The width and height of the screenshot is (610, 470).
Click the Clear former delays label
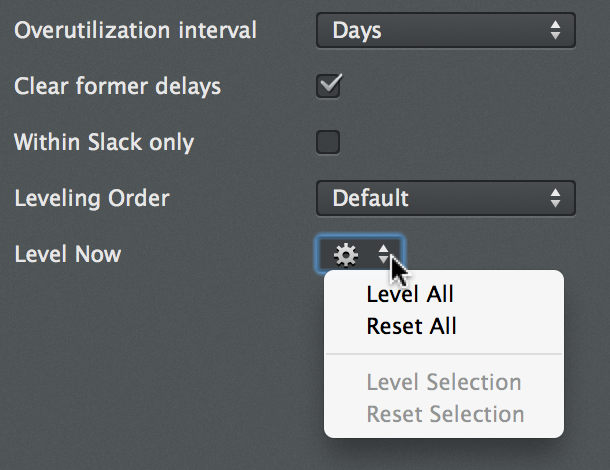click(117, 86)
